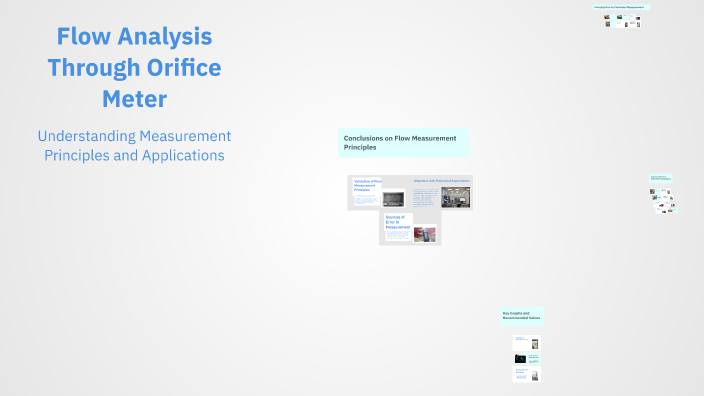Screen dimensions: 704x396
Task: Click 'Alignment with Theoretical Expectations' heading
Action: [x=441, y=180]
